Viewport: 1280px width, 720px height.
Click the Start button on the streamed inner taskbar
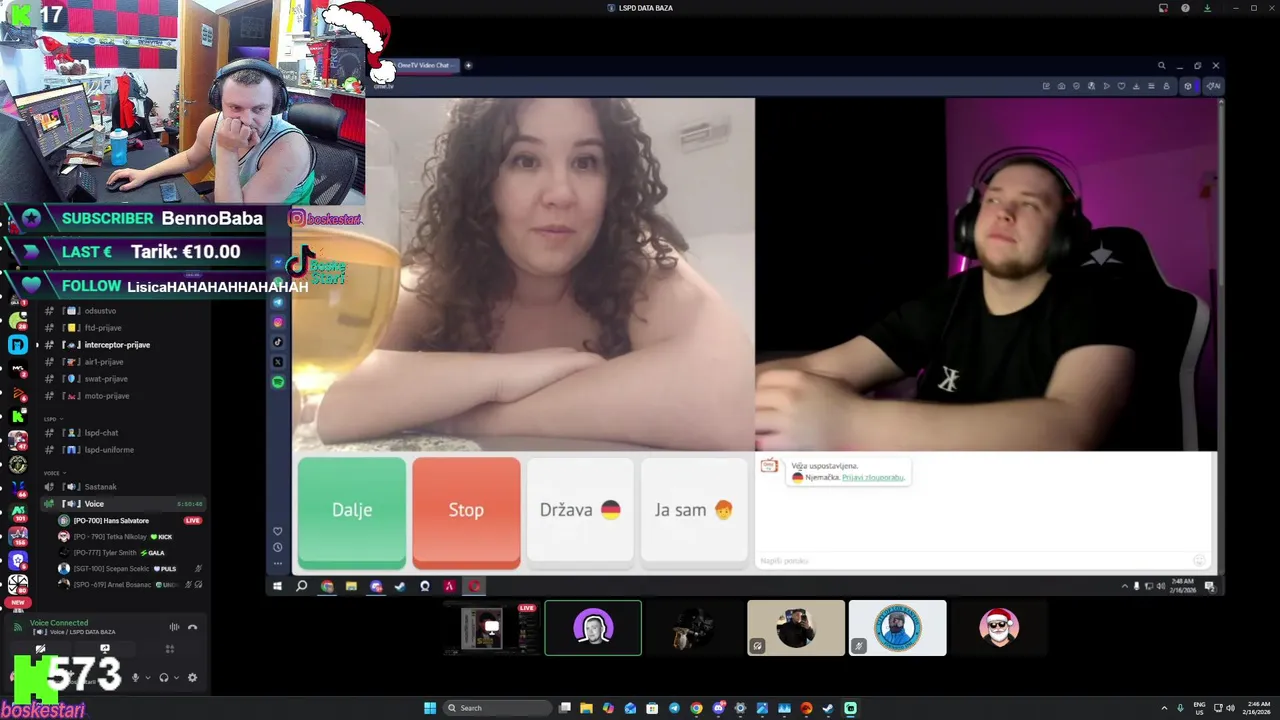[277, 586]
